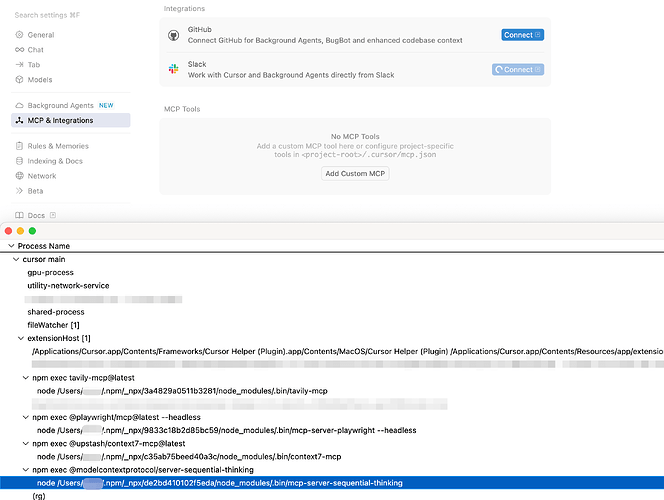Click the Network globe icon

click(x=19, y=176)
